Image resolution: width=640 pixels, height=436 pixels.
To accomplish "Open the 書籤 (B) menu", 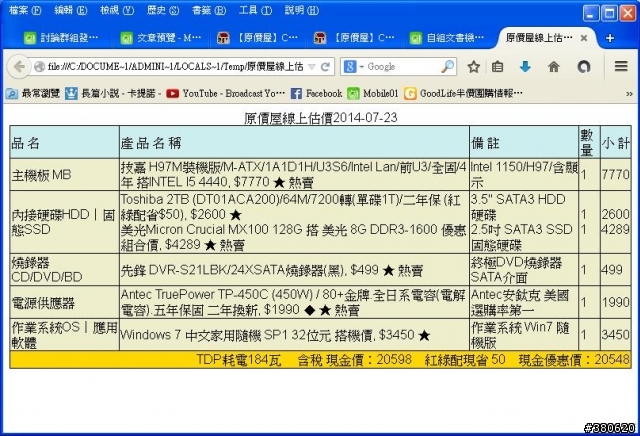I will (209, 10).
